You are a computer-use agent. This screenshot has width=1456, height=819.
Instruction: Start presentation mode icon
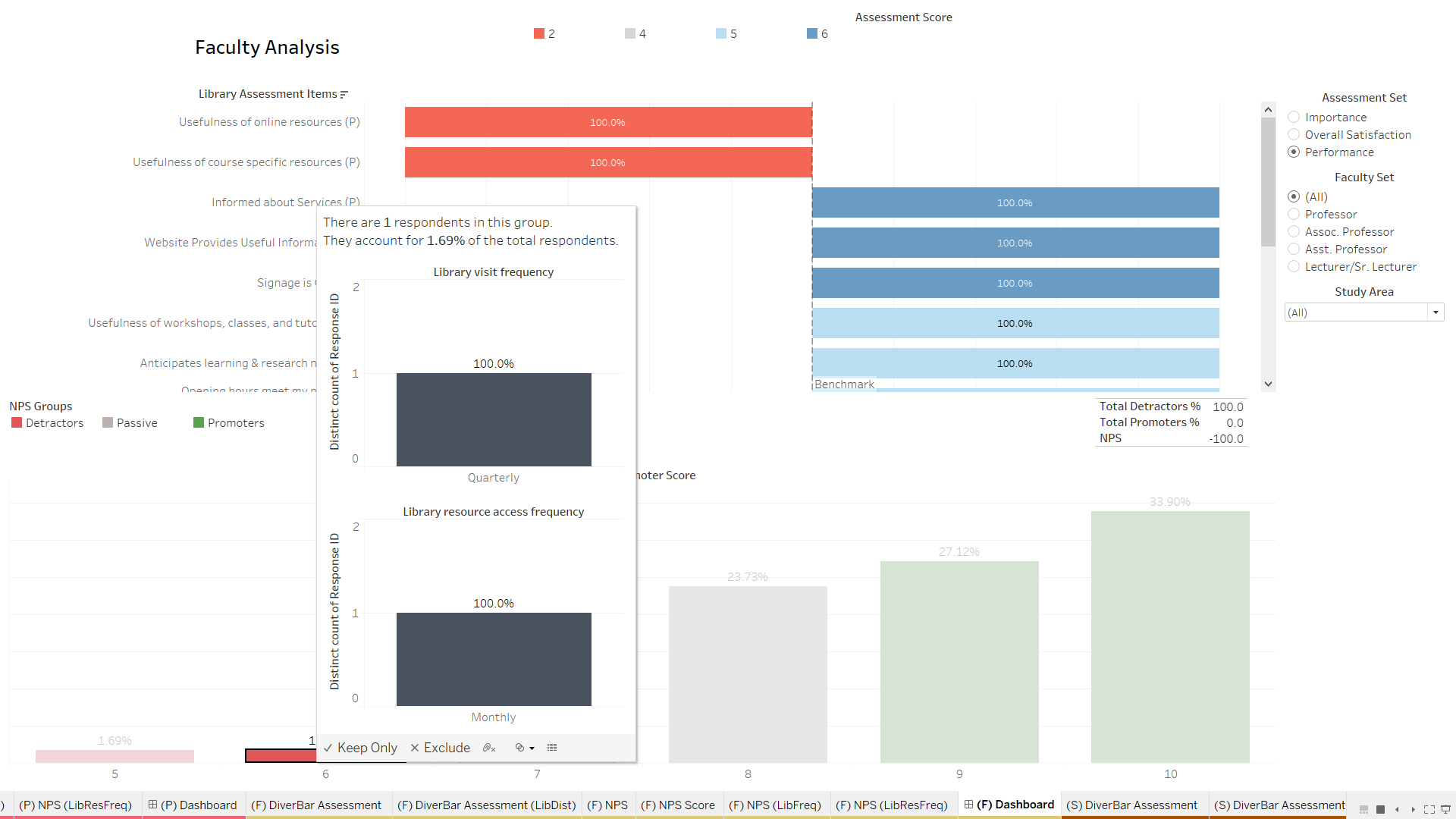tap(1445, 809)
